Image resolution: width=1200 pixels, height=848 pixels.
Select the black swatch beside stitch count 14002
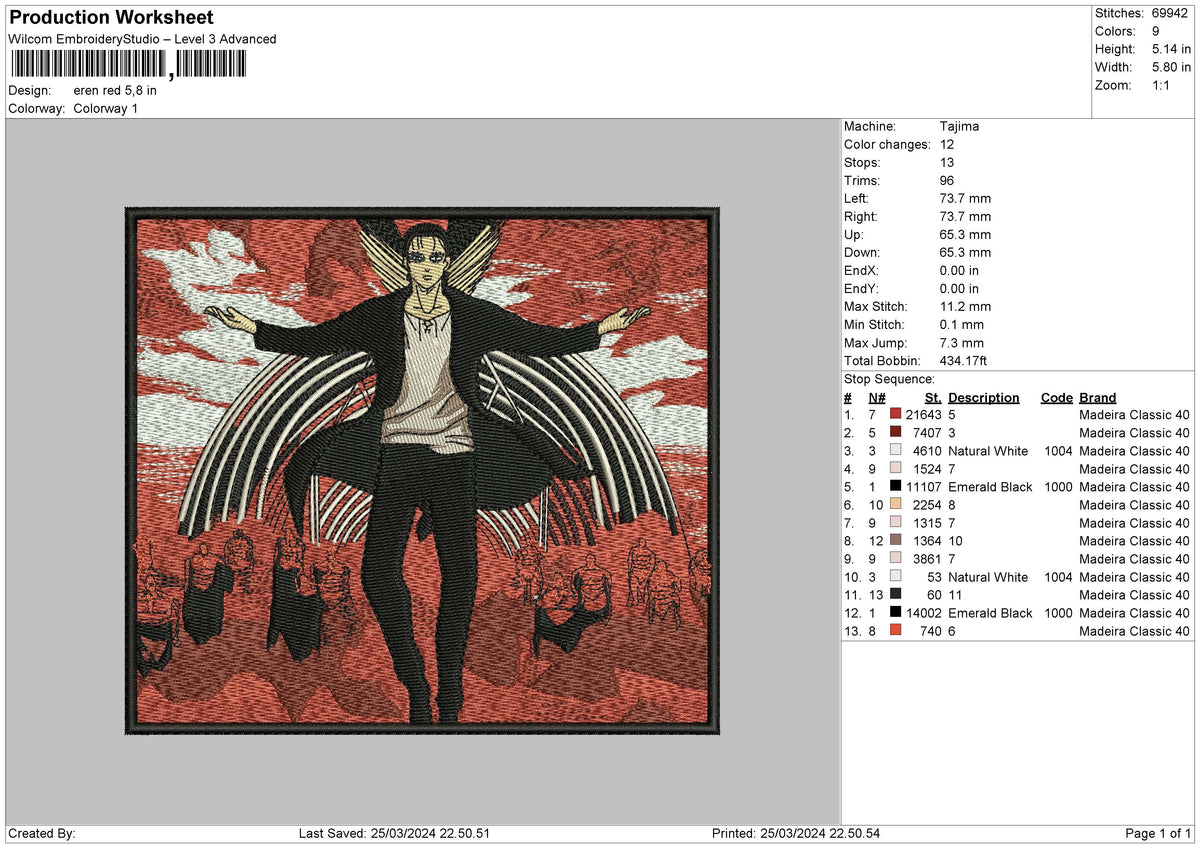895,612
